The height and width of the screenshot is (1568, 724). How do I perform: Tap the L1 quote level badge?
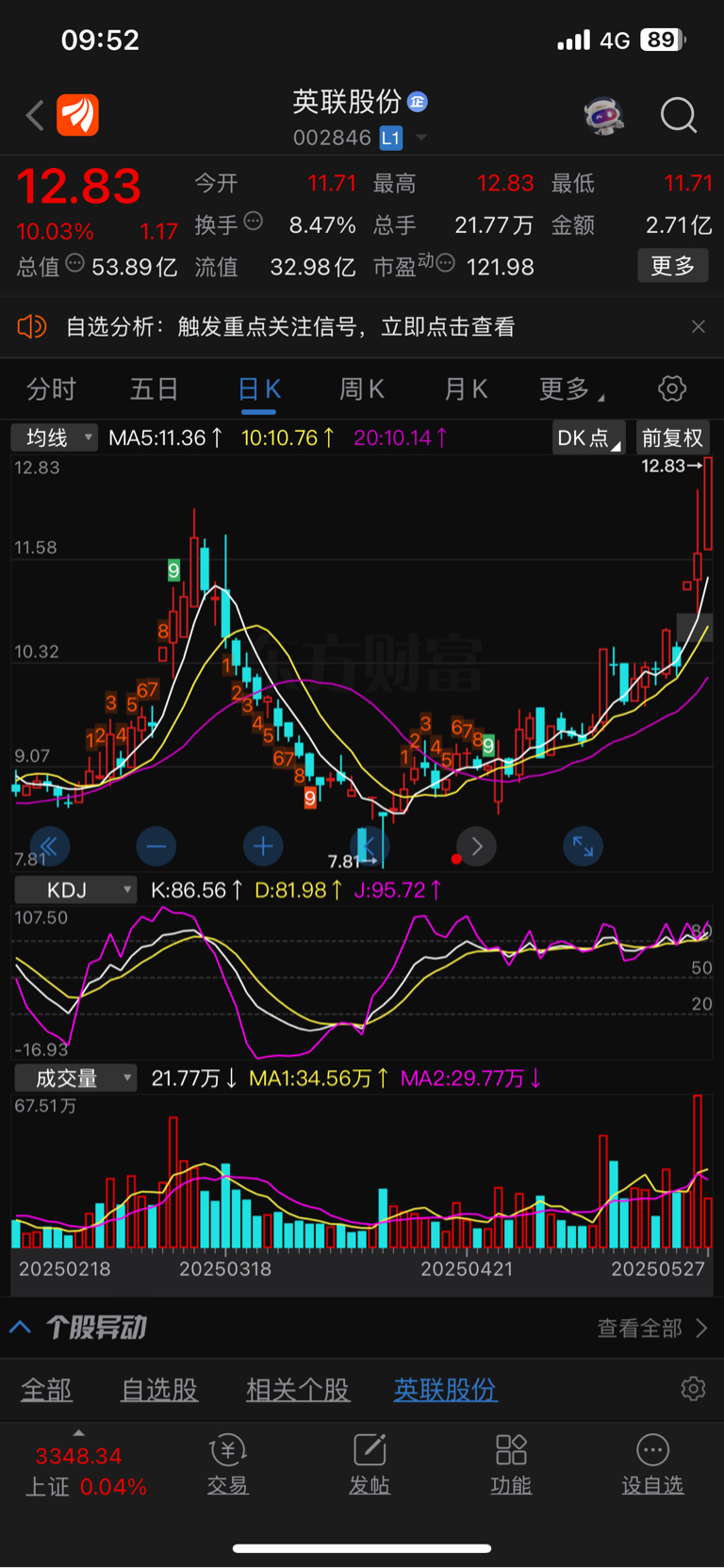(391, 139)
